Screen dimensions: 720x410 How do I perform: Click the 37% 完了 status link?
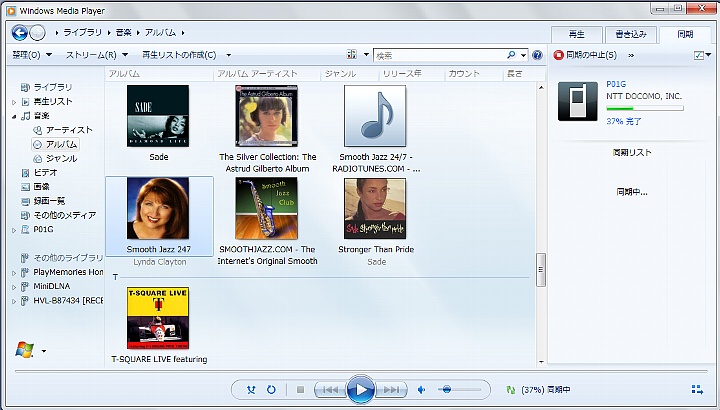(x=624, y=121)
